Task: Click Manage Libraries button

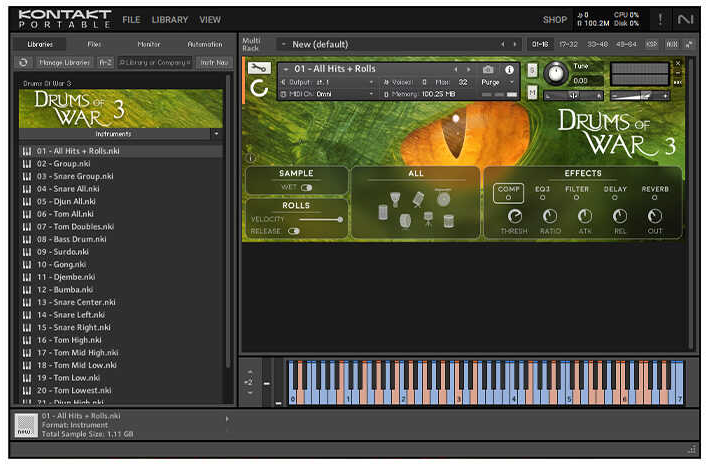Action: [64, 62]
